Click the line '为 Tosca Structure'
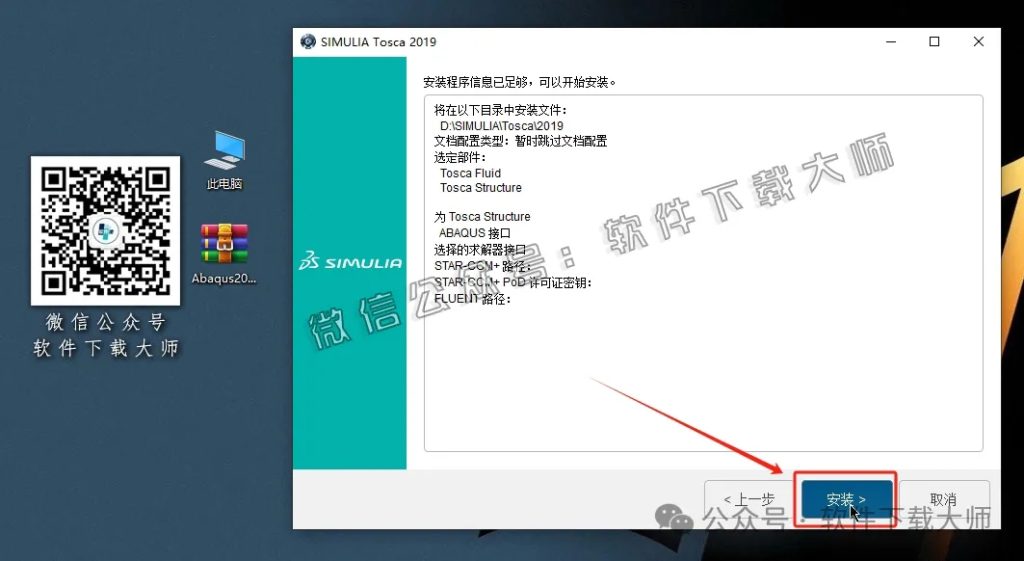The image size is (1024, 561). tap(482, 217)
